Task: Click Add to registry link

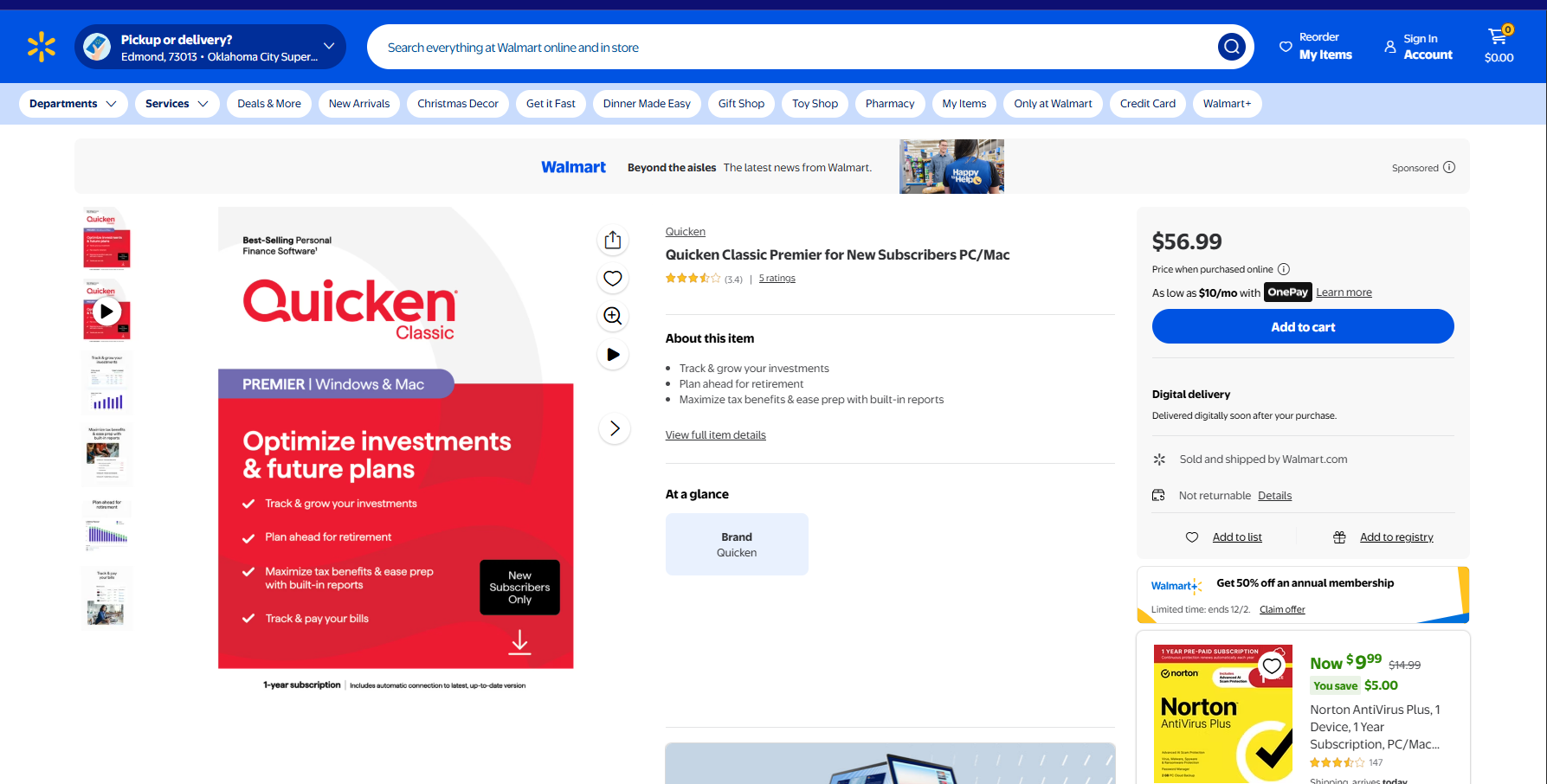Action: [1396, 537]
